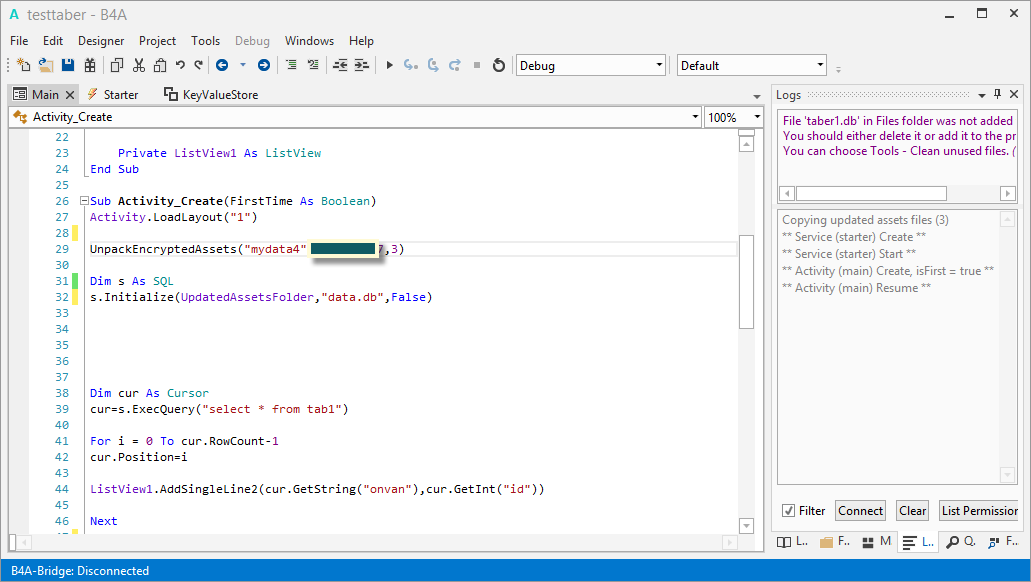Click the Save file toolbar icon
Image resolution: width=1031 pixels, height=582 pixels.
pos(68,65)
